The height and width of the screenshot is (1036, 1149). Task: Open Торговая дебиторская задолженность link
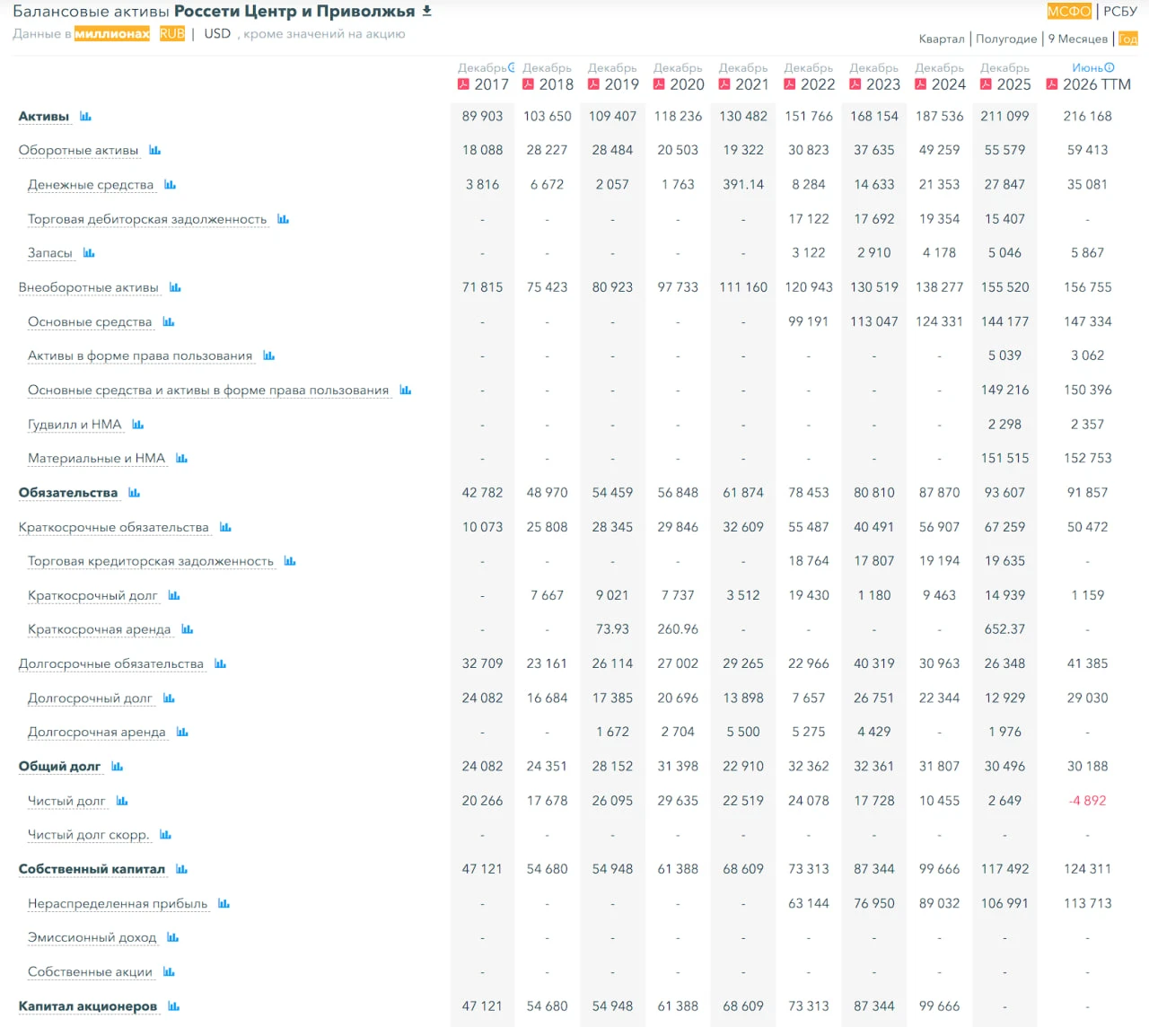point(147,220)
